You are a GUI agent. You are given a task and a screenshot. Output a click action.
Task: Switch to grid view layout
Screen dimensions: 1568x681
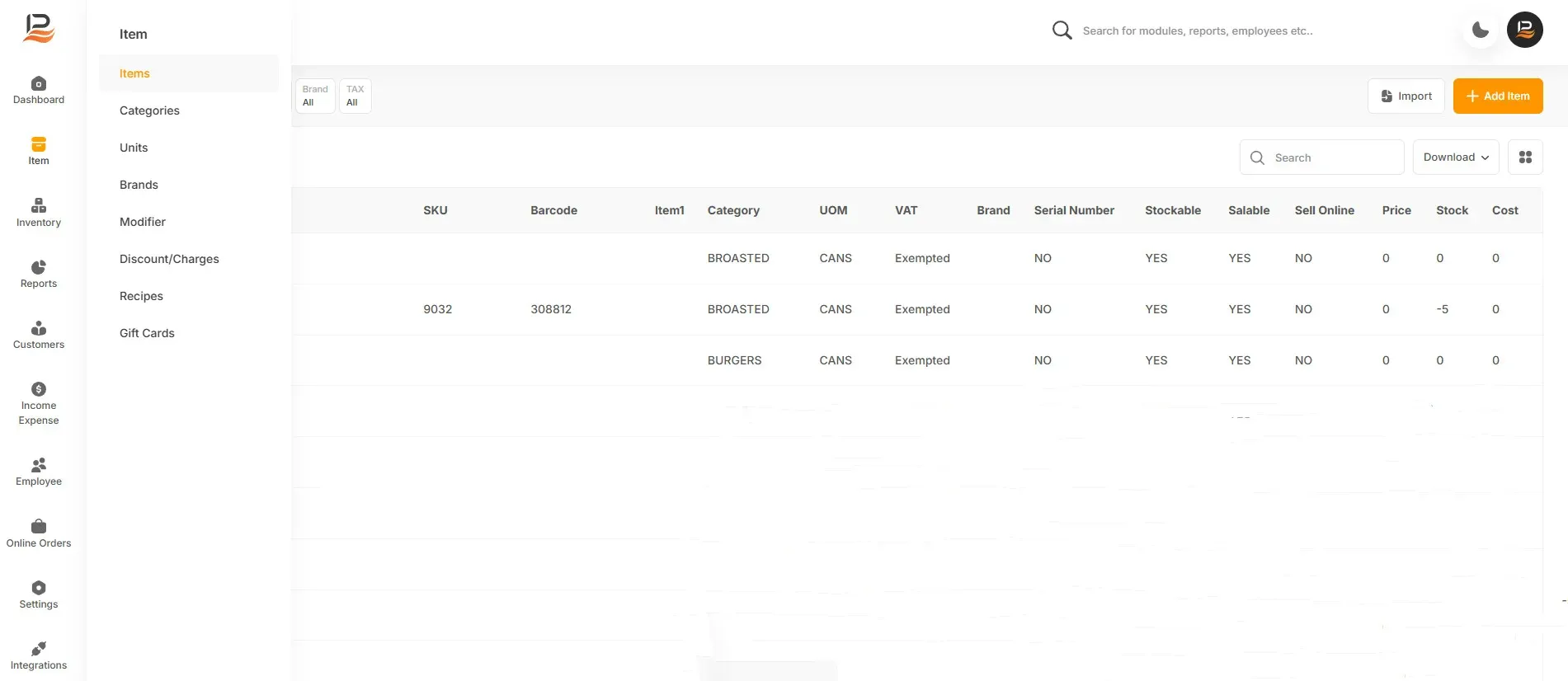coord(1525,157)
